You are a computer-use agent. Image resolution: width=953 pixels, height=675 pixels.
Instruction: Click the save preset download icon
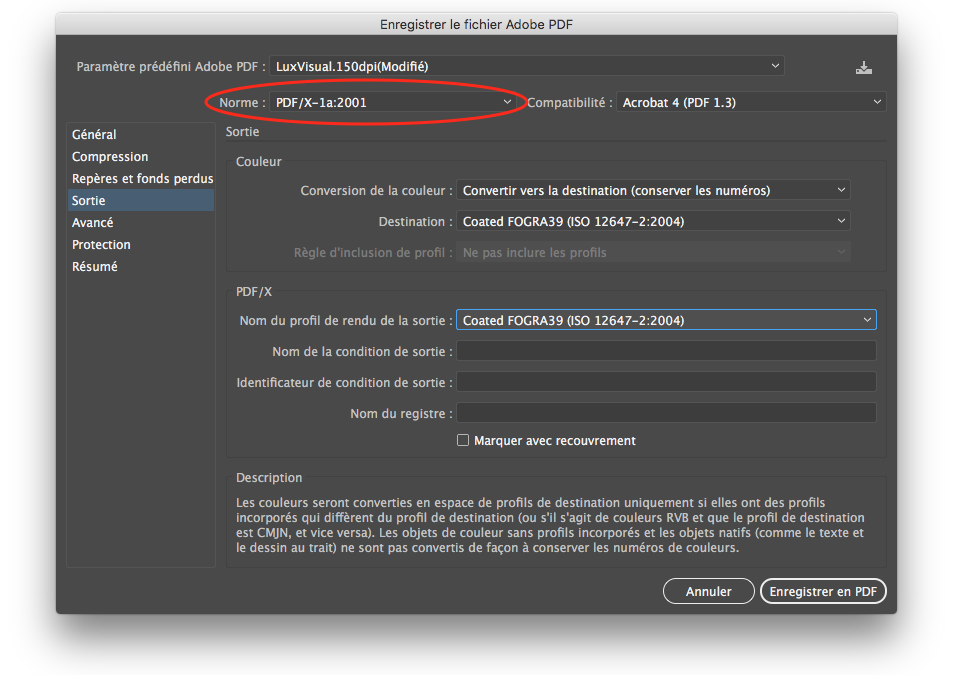[x=864, y=68]
